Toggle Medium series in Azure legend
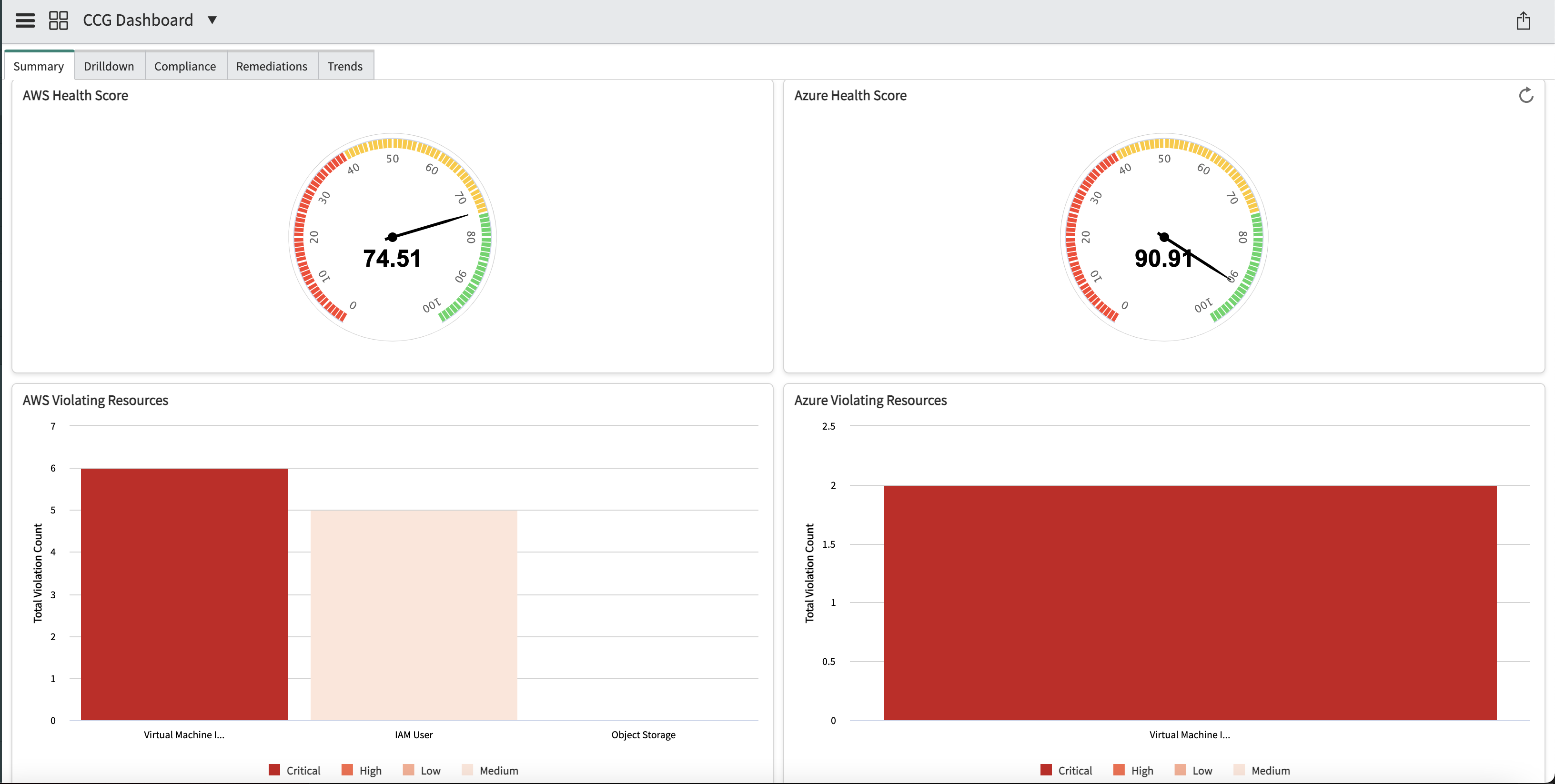 click(x=1262, y=770)
